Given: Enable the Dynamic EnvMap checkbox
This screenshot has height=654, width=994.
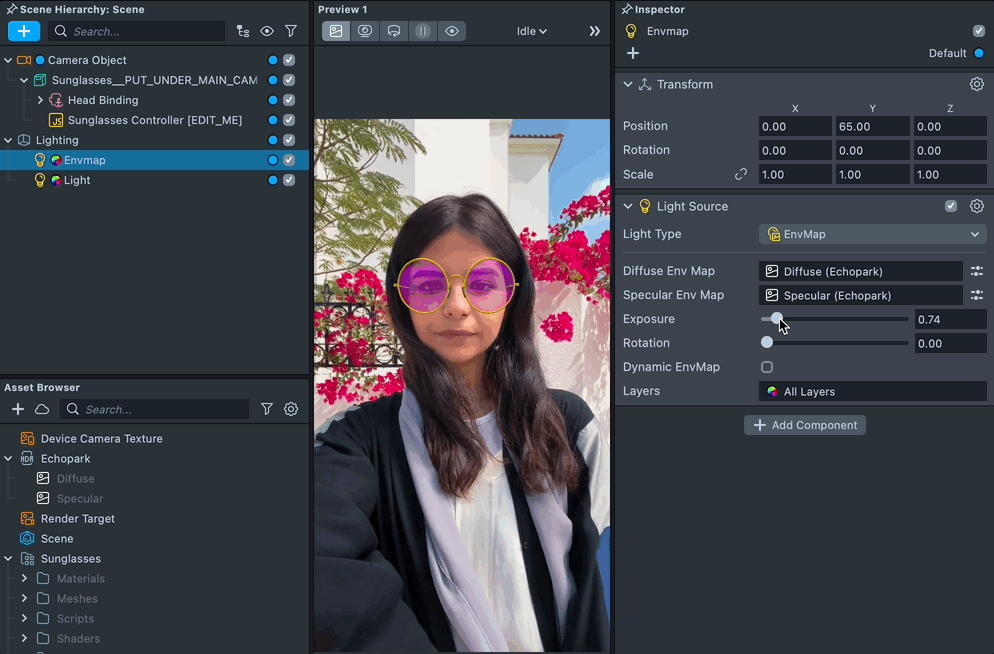Looking at the screenshot, I should (x=767, y=367).
